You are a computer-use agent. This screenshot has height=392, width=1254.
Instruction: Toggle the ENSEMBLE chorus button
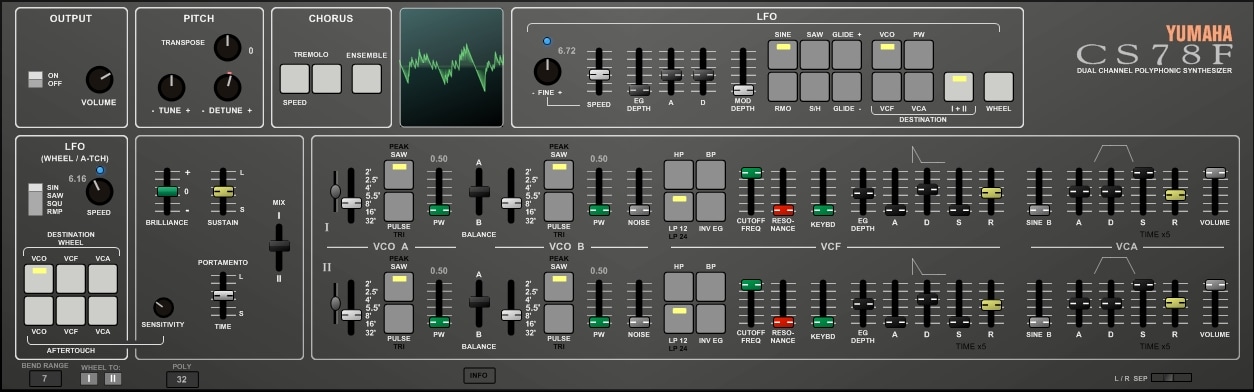pyautogui.click(x=367, y=78)
